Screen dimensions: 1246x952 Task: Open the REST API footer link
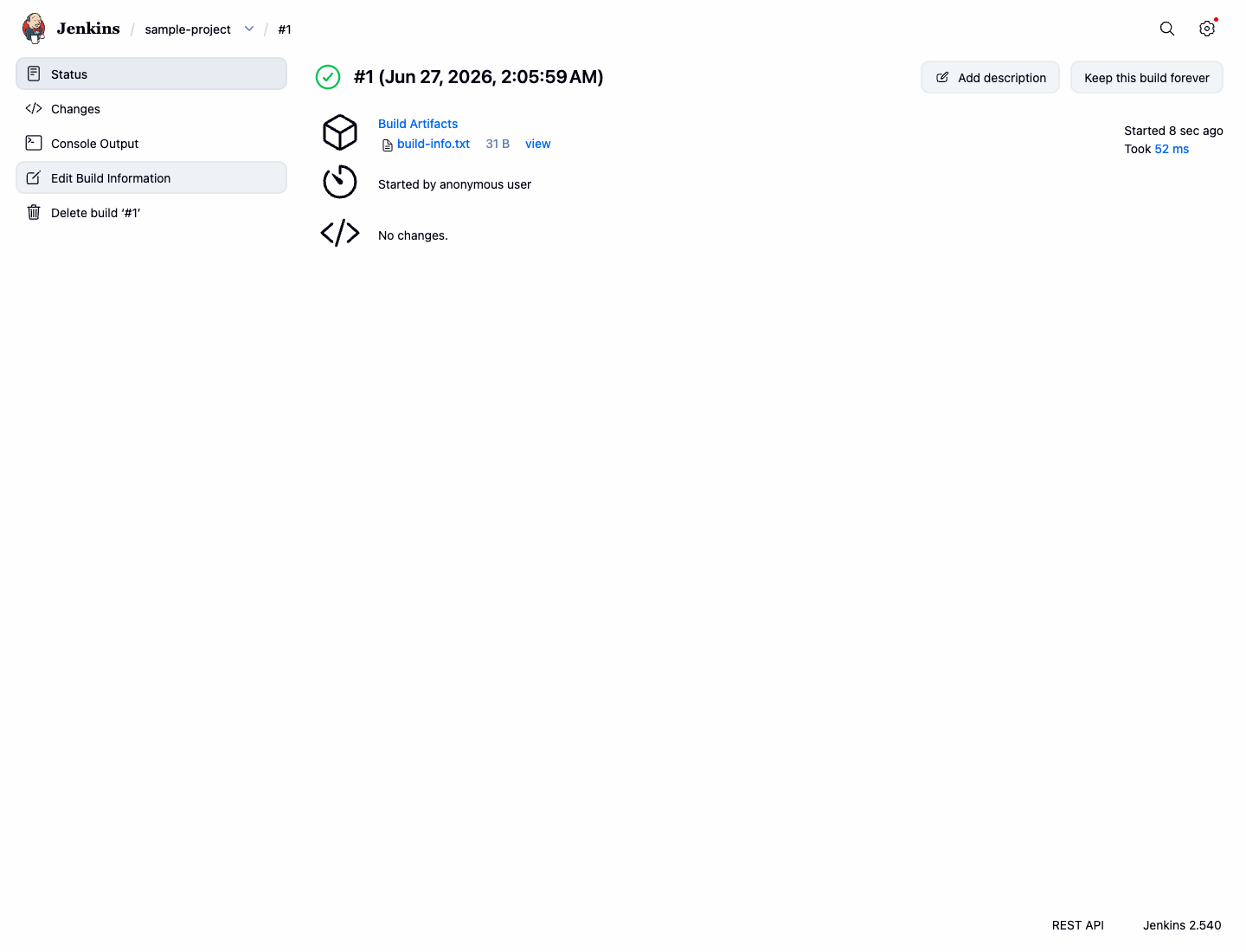click(x=1078, y=925)
